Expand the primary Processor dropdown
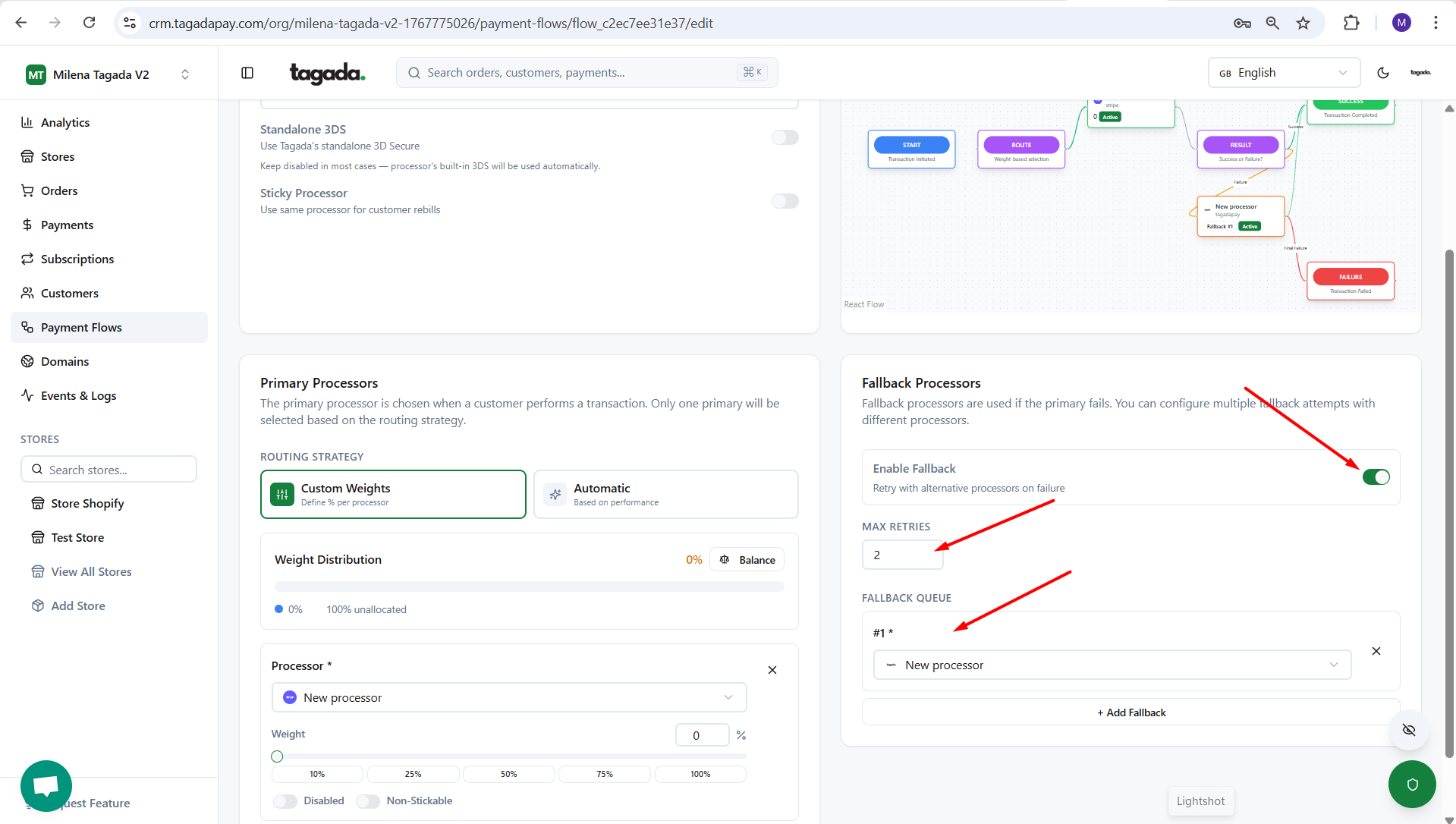The height and width of the screenshot is (824, 1456). (x=508, y=697)
